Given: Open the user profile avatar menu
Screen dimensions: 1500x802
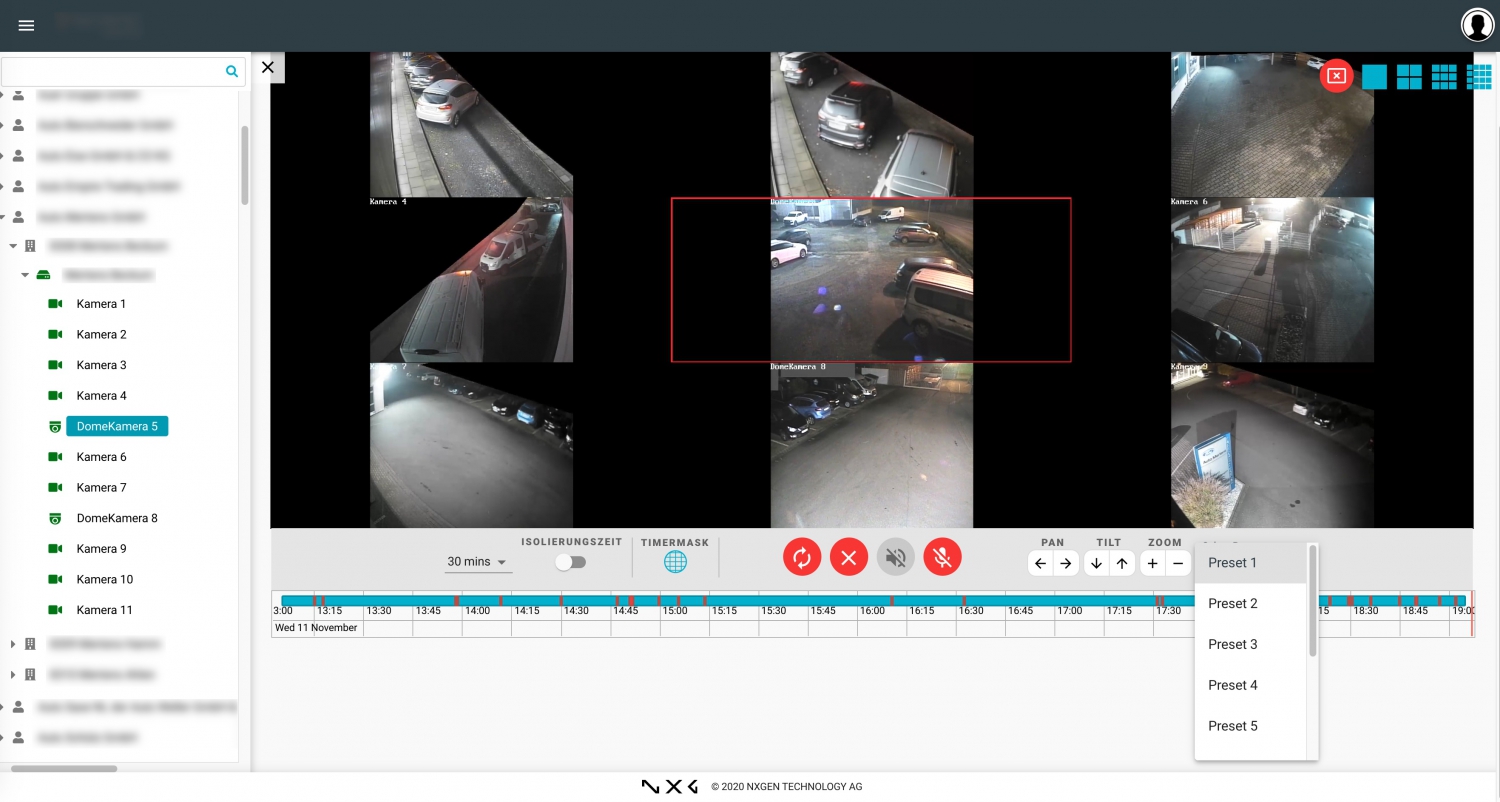Looking at the screenshot, I should pyautogui.click(x=1477, y=25).
